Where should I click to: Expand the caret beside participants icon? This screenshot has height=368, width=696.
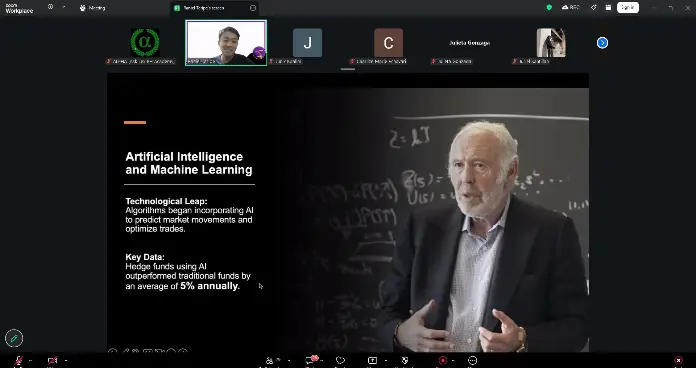coord(289,360)
